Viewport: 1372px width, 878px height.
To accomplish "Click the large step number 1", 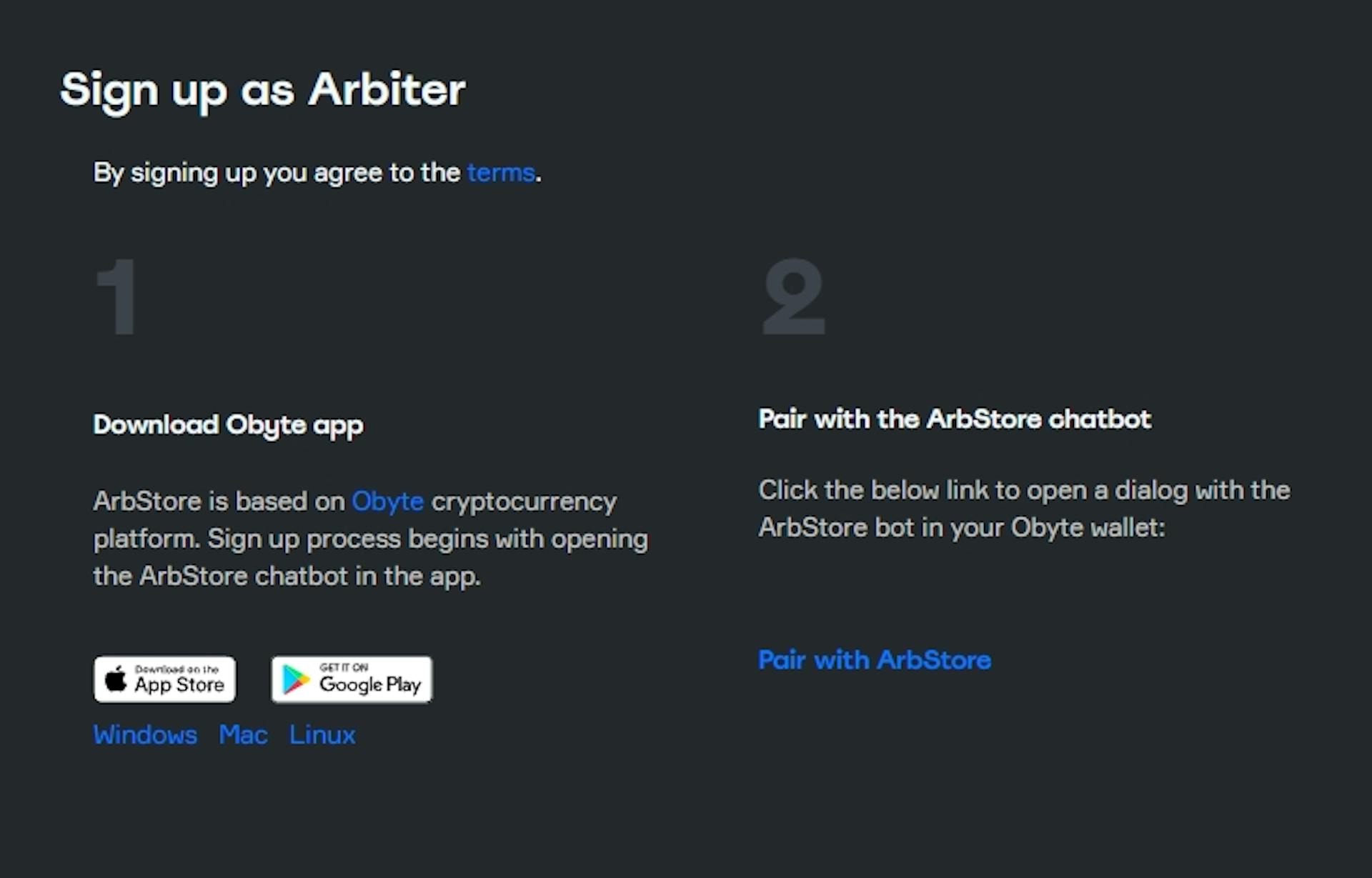I will click(x=116, y=296).
